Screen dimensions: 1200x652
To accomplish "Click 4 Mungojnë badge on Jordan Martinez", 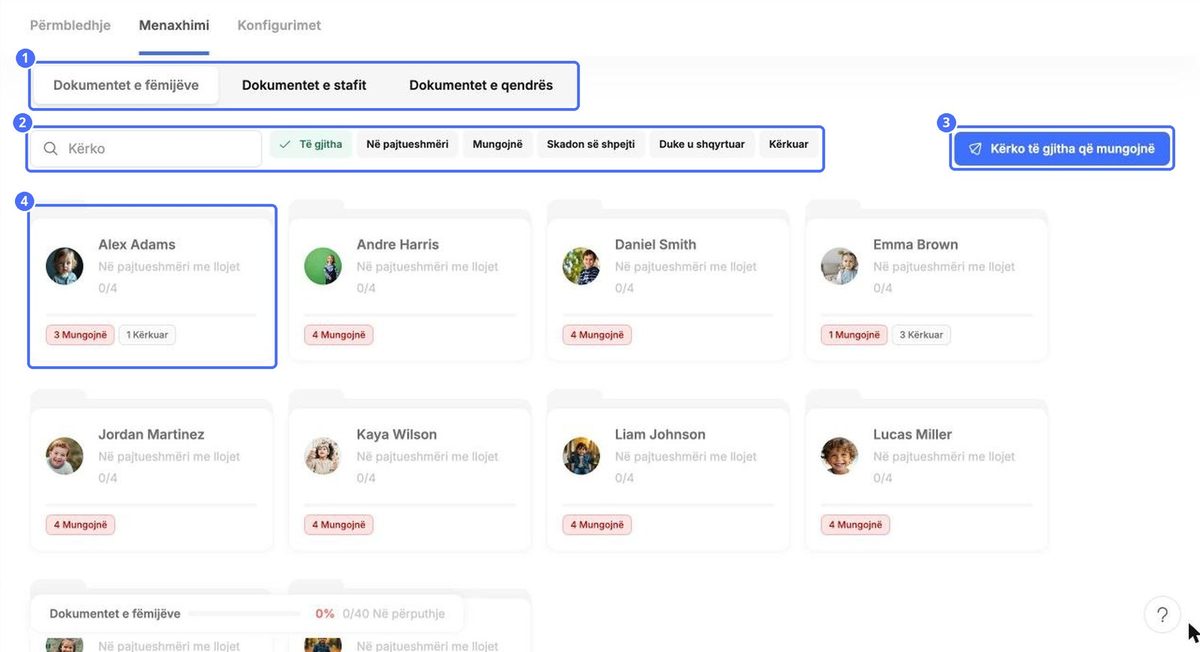I will [80, 524].
